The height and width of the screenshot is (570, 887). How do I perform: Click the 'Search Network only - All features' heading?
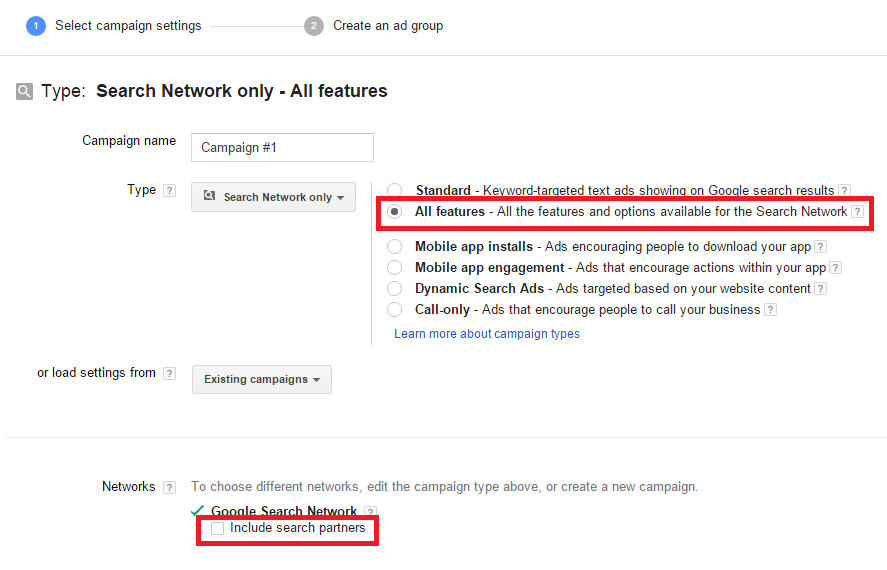(242, 91)
